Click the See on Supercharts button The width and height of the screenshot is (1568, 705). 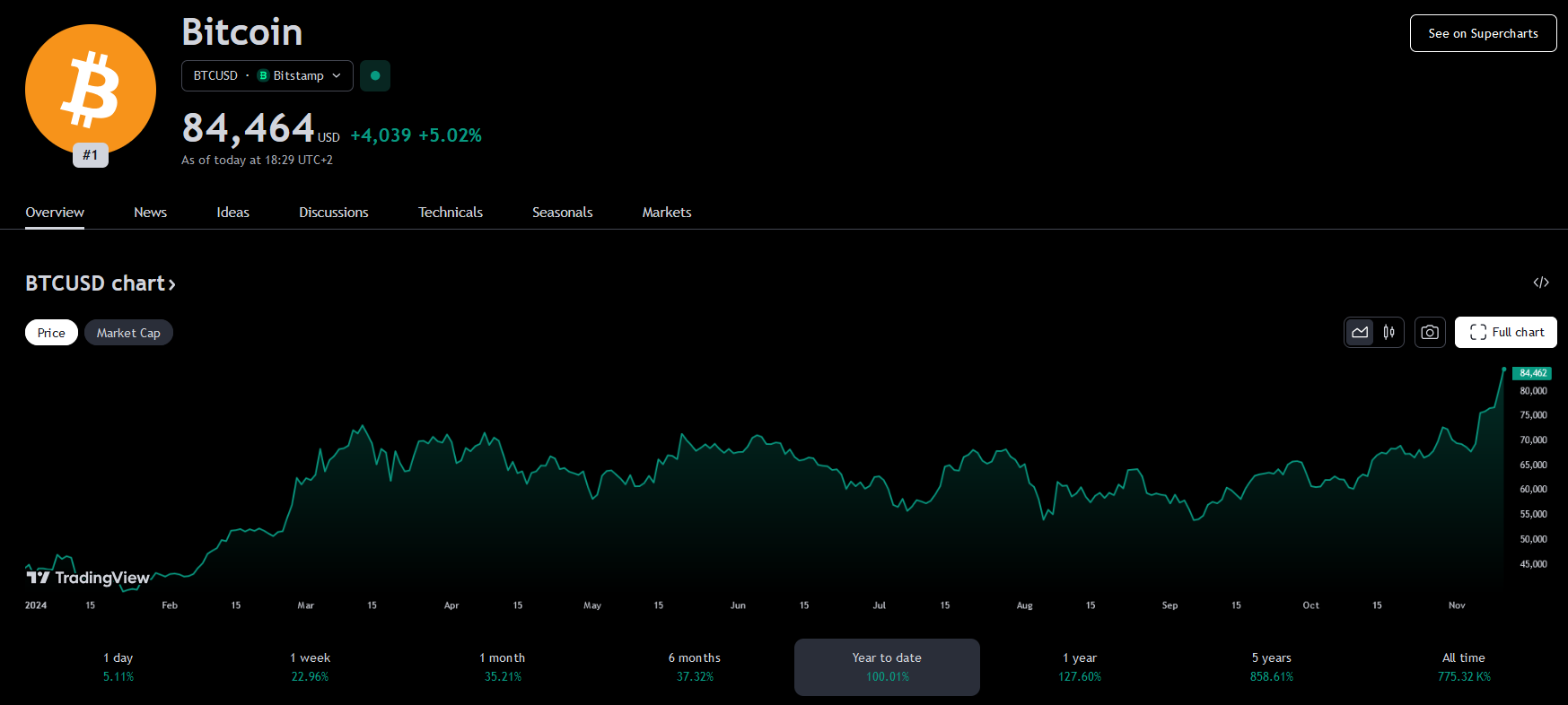(1483, 33)
